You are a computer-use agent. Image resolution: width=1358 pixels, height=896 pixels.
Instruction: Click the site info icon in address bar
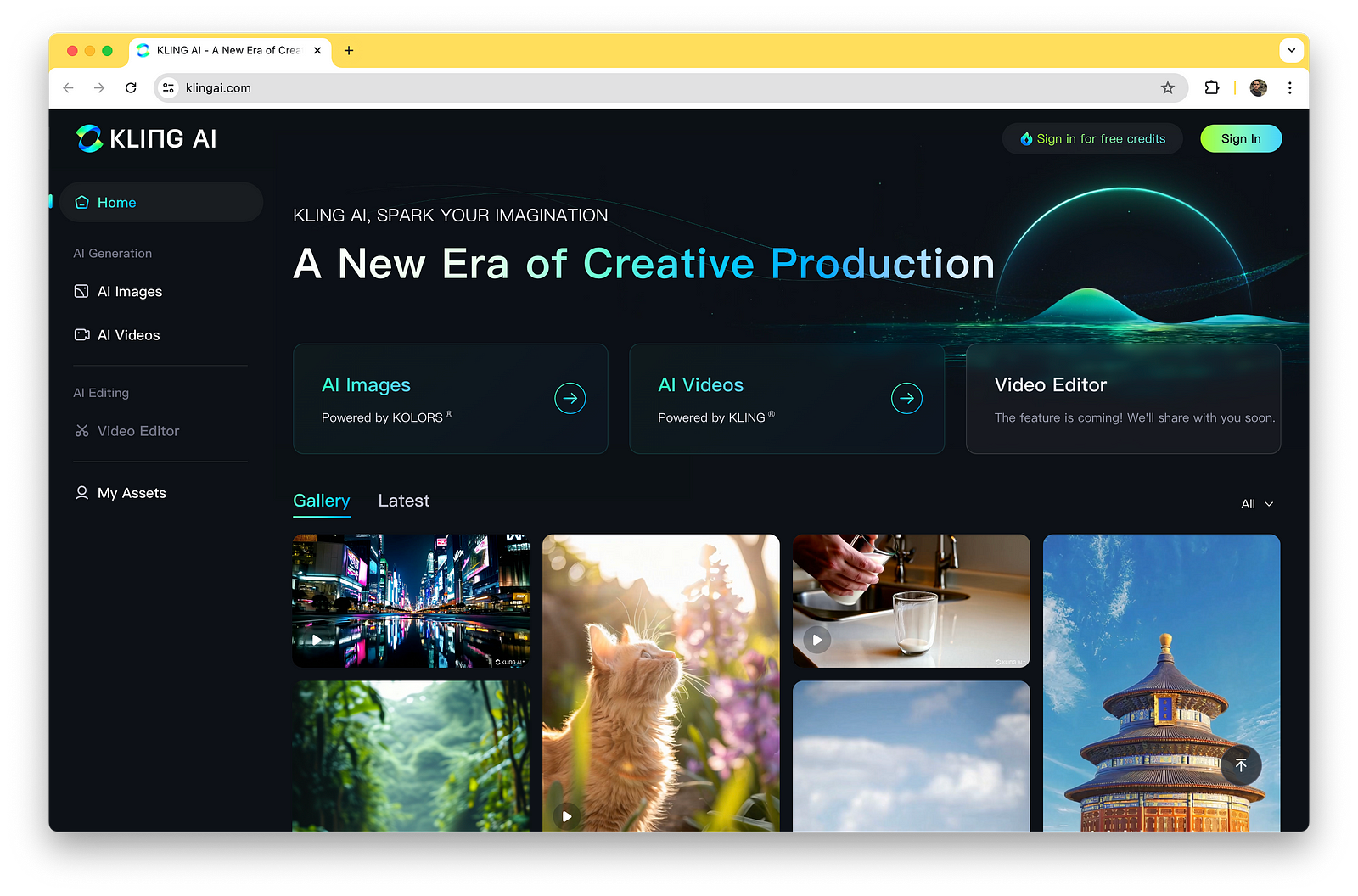pos(168,87)
